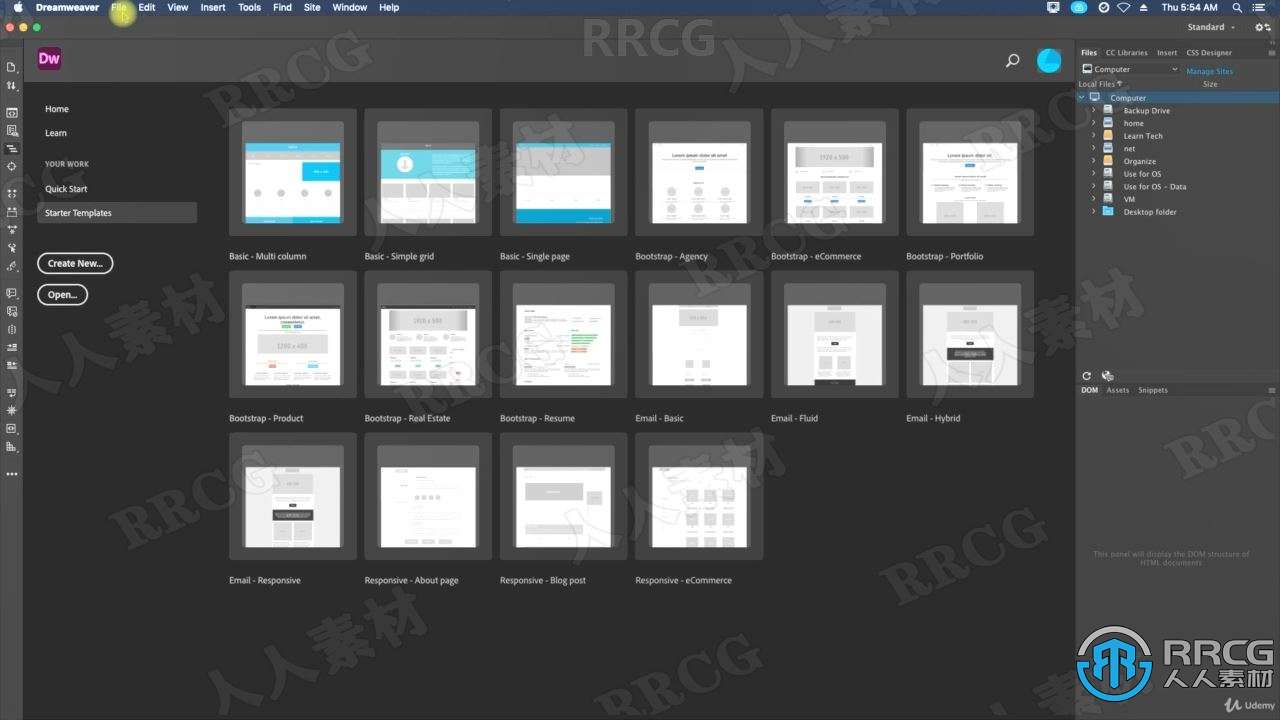Go to Home in the sidebar
This screenshot has width=1280, height=720.
(x=57, y=109)
